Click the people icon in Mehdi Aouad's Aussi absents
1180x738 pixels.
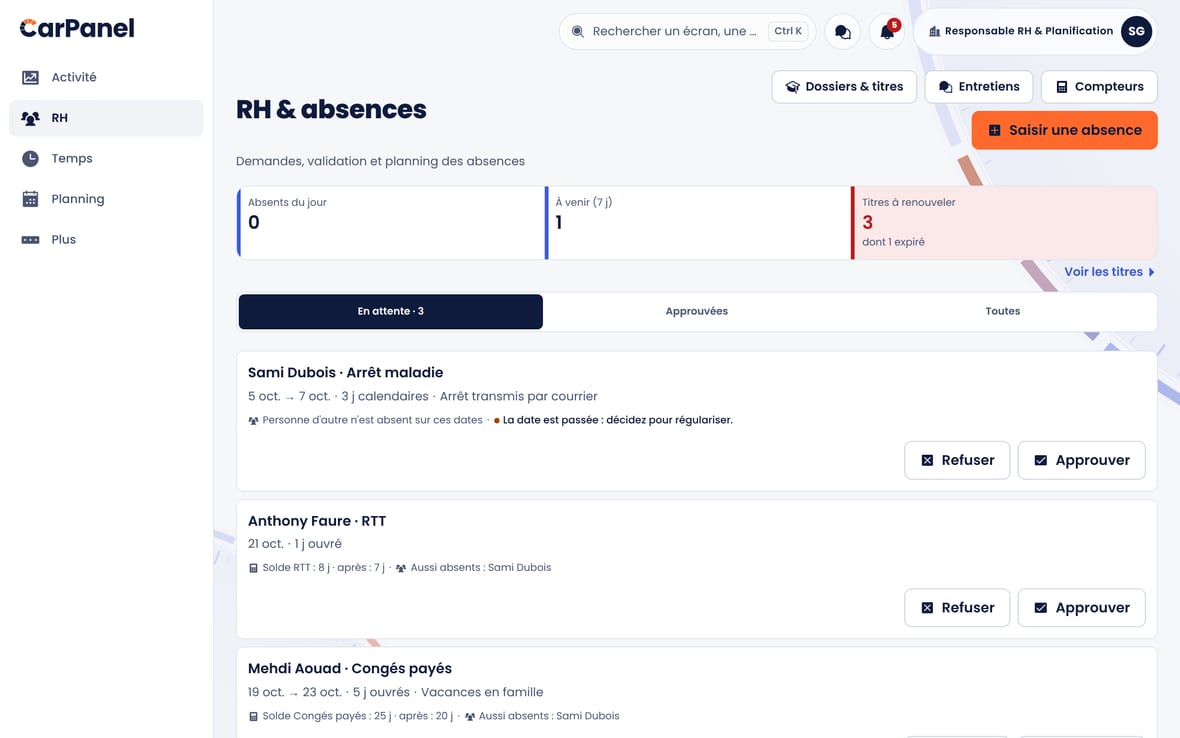tap(470, 716)
